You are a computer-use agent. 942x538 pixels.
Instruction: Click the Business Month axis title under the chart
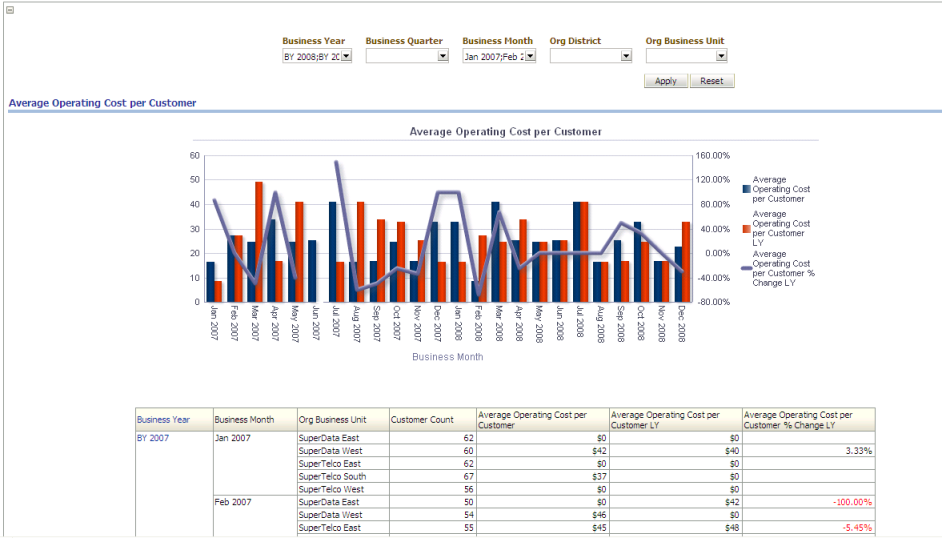(x=448, y=357)
